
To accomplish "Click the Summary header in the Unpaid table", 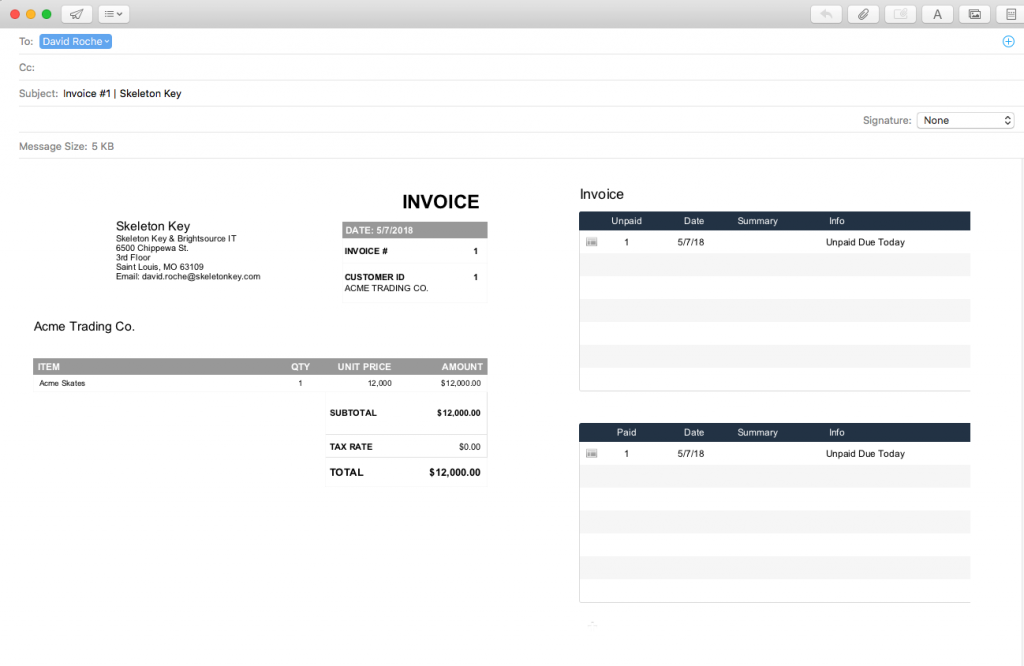I will click(758, 221).
